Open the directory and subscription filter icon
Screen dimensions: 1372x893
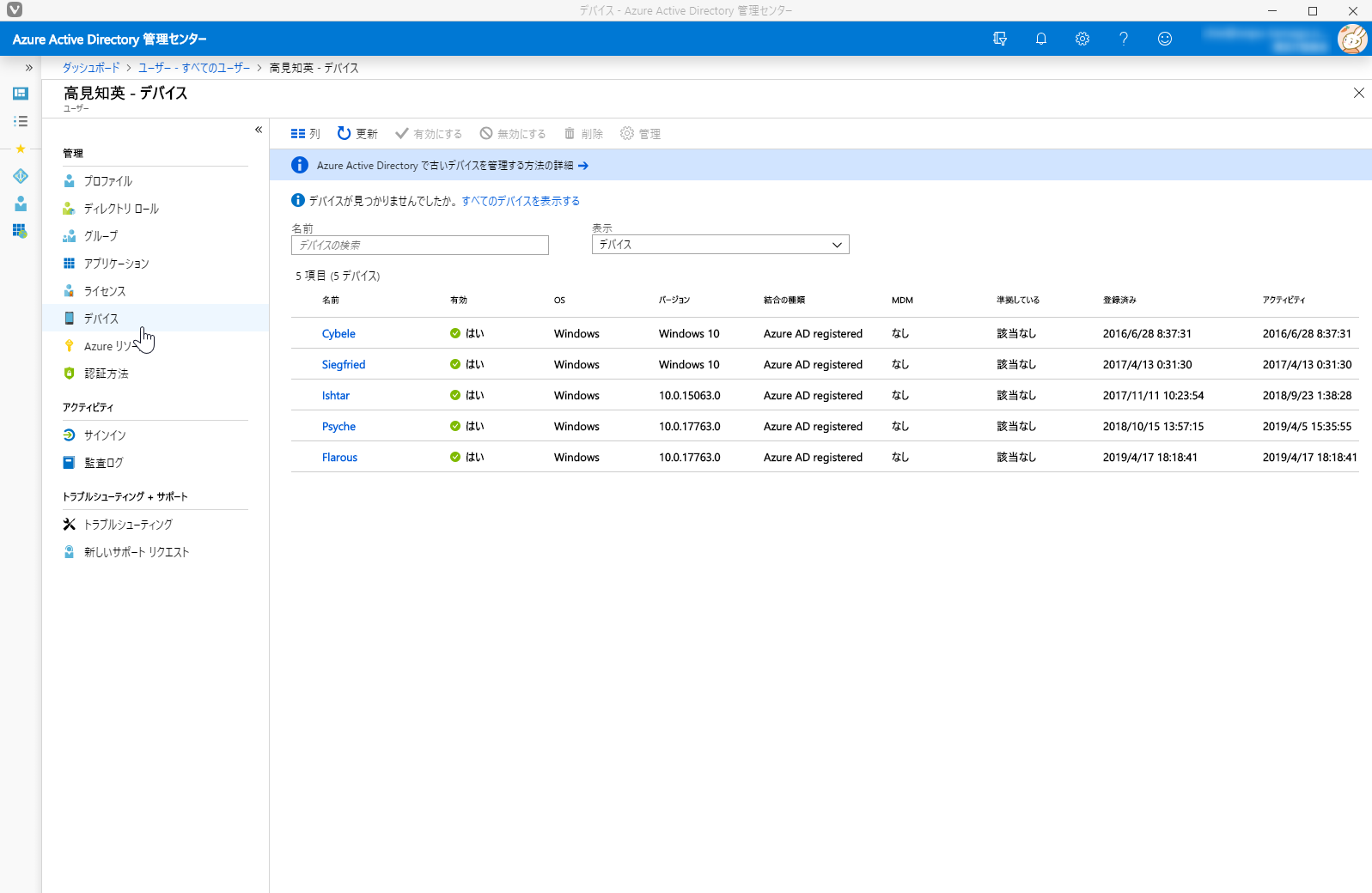pyautogui.click(x=999, y=39)
